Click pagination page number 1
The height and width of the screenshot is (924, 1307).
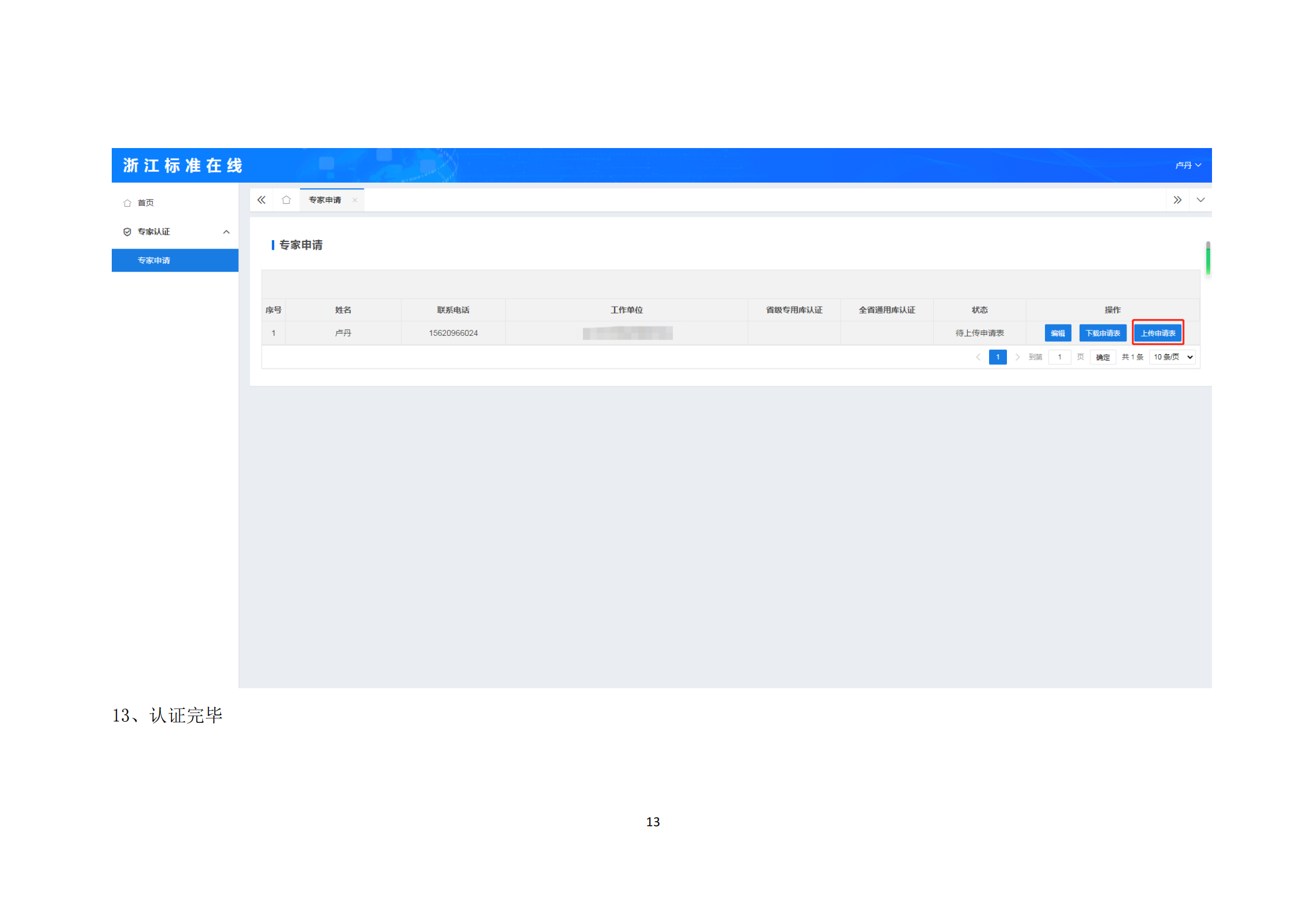(998, 358)
